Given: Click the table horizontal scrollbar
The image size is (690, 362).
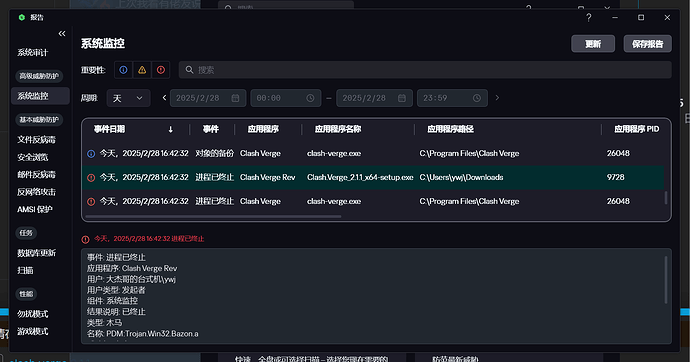Looking at the screenshot, I should [x=213, y=216].
